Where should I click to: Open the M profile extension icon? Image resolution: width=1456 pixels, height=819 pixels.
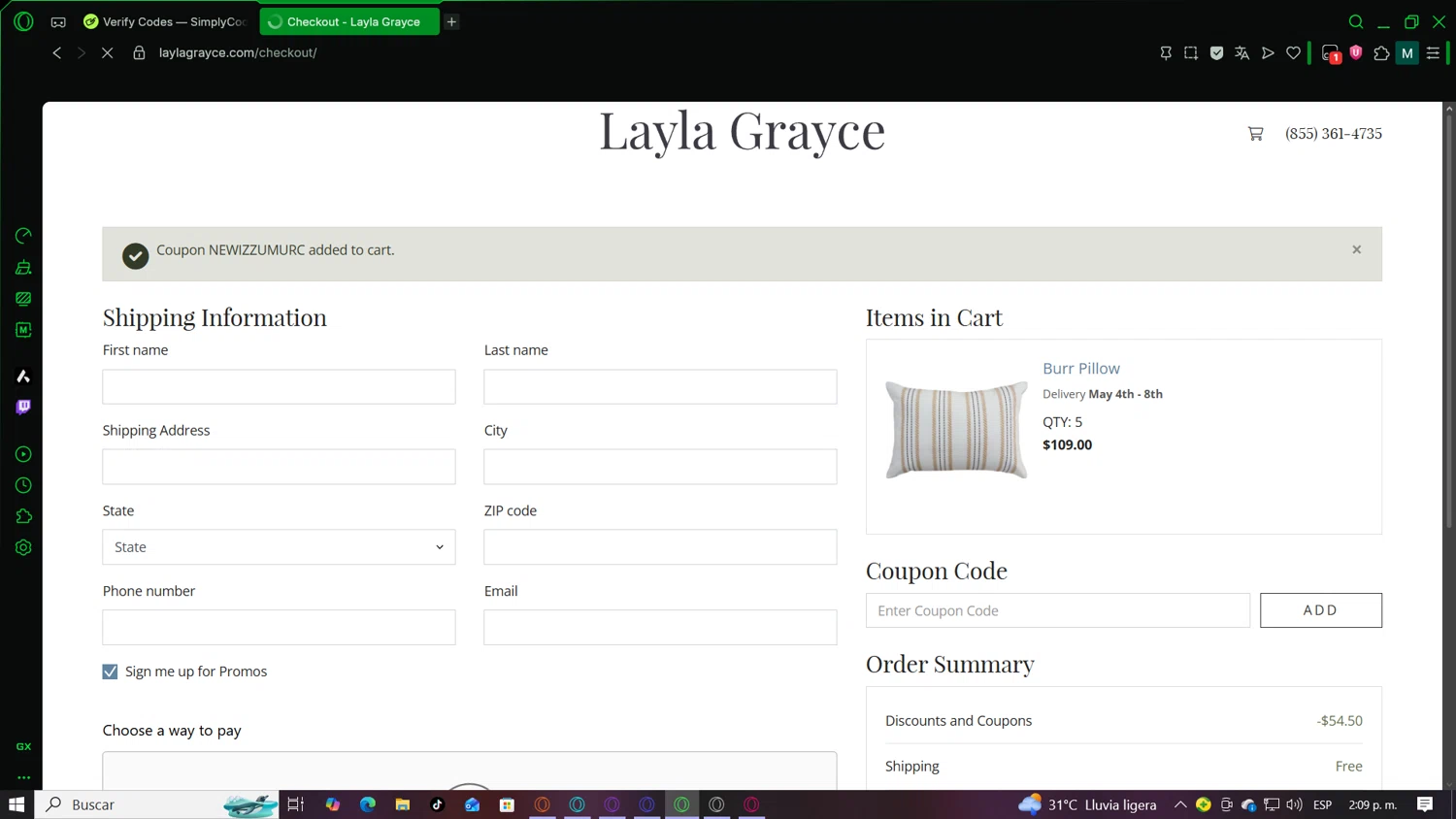click(x=1406, y=53)
